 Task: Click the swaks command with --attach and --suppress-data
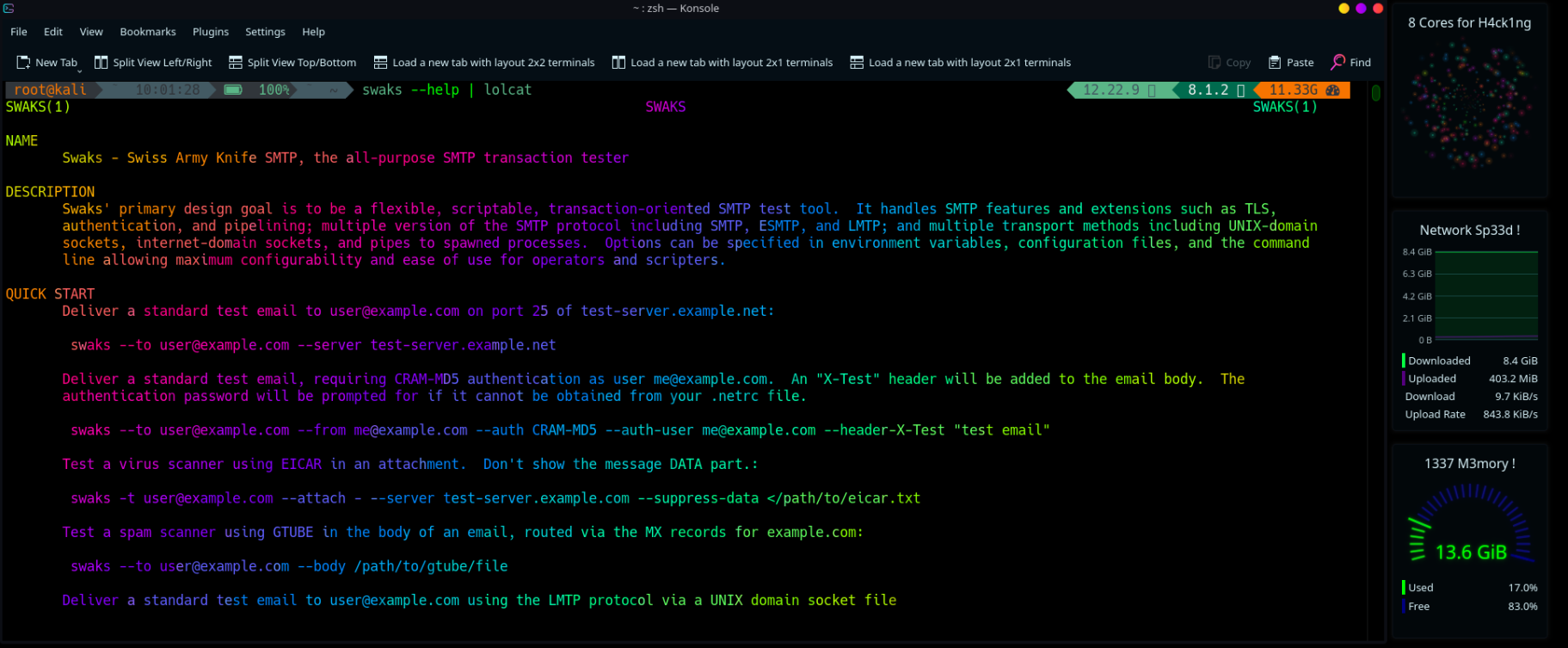(x=495, y=498)
